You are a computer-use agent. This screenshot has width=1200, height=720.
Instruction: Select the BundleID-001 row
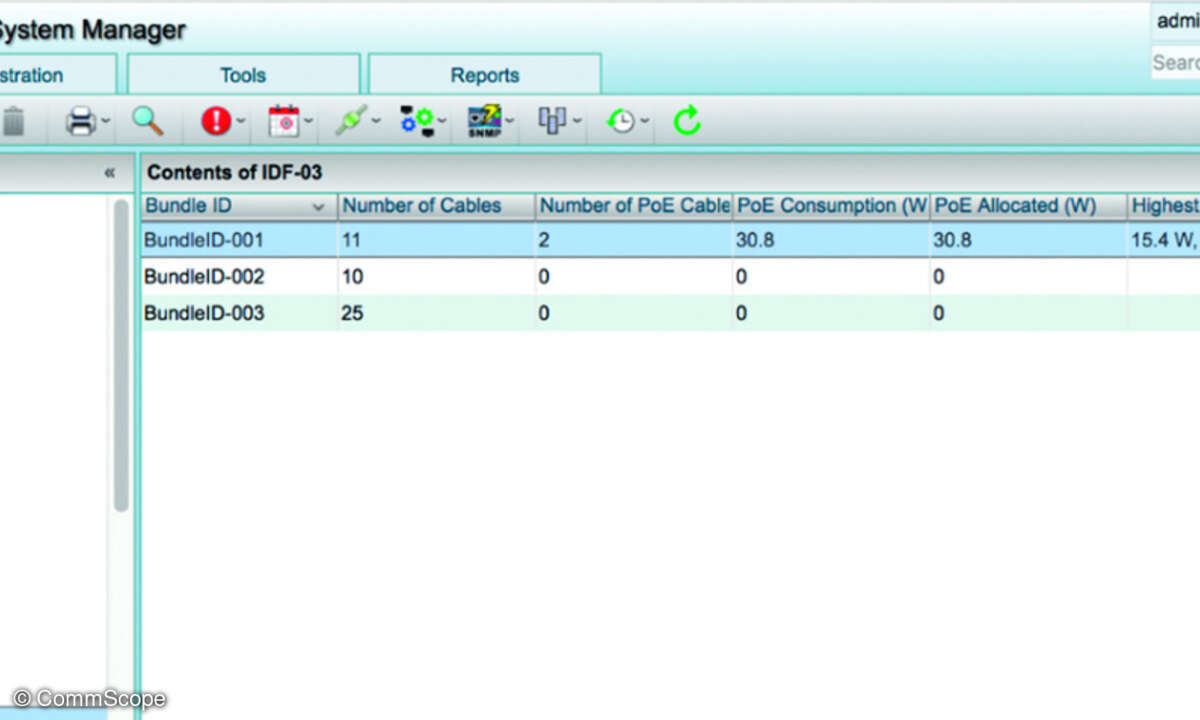(670, 240)
